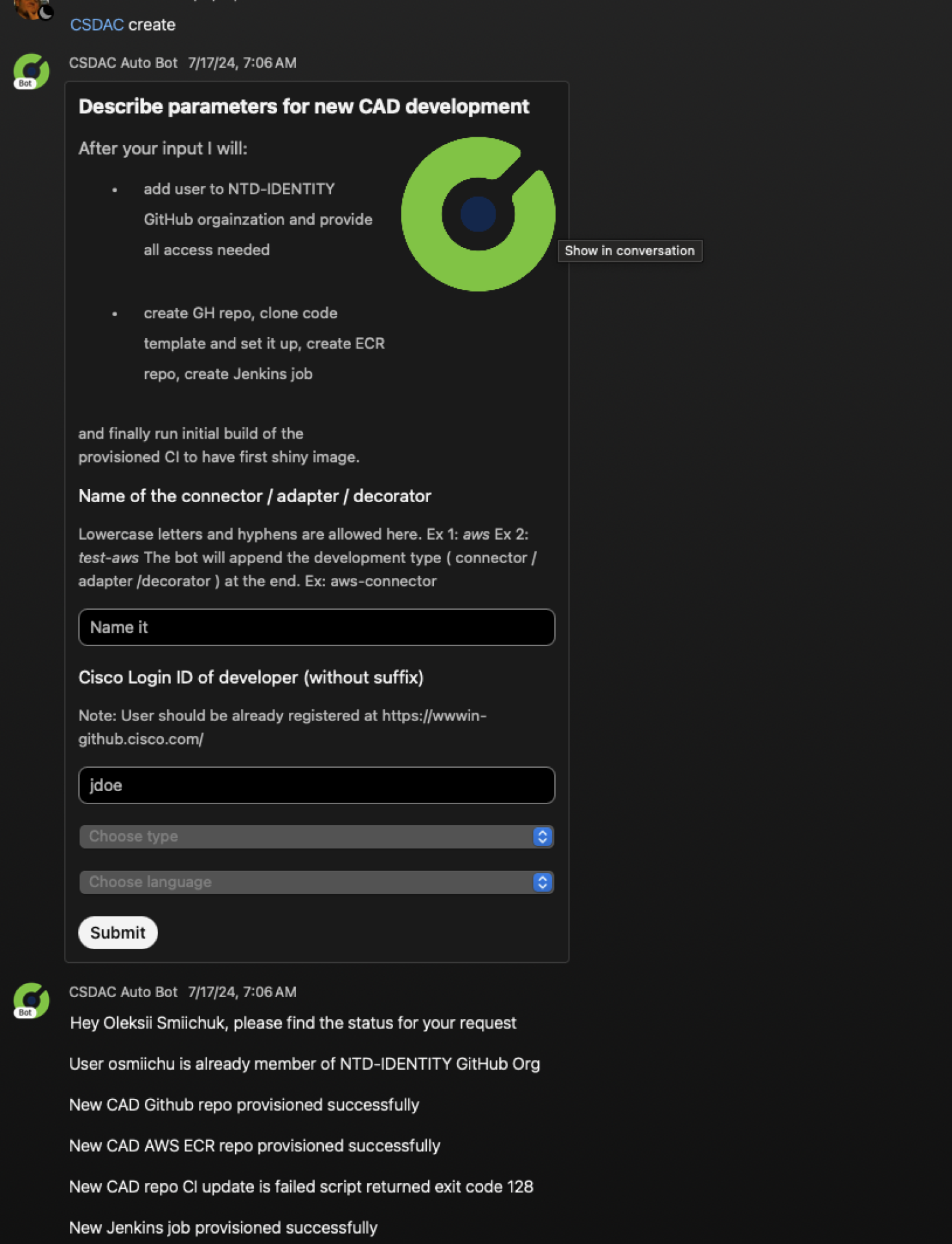Expand the Choose language dropdown
Viewport: 952px width, 1244px height.
pos(304,882)
